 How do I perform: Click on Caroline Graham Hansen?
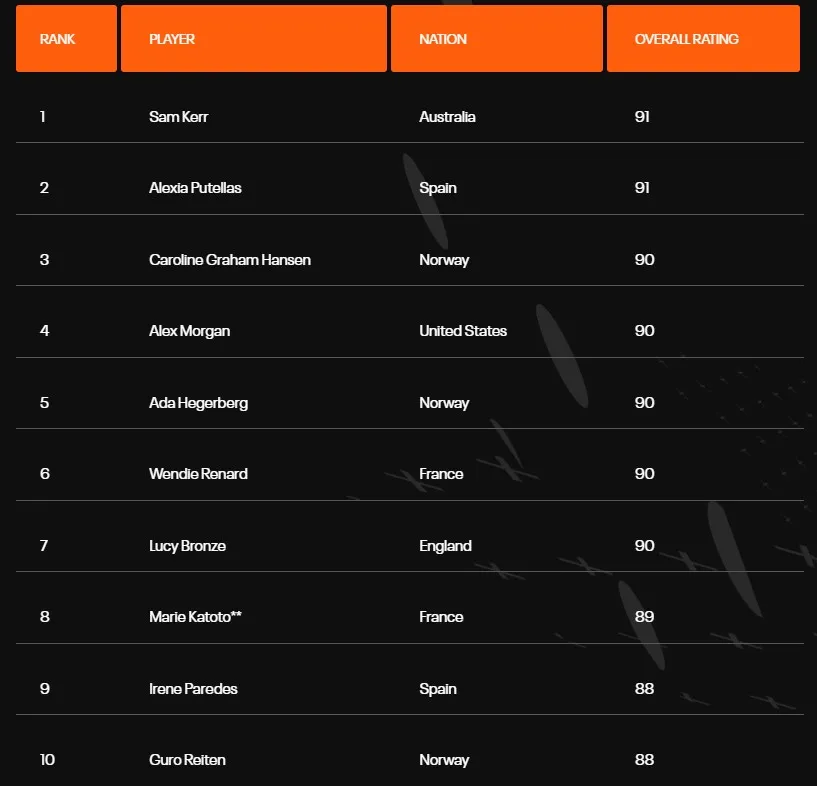[x=230, y=260]
